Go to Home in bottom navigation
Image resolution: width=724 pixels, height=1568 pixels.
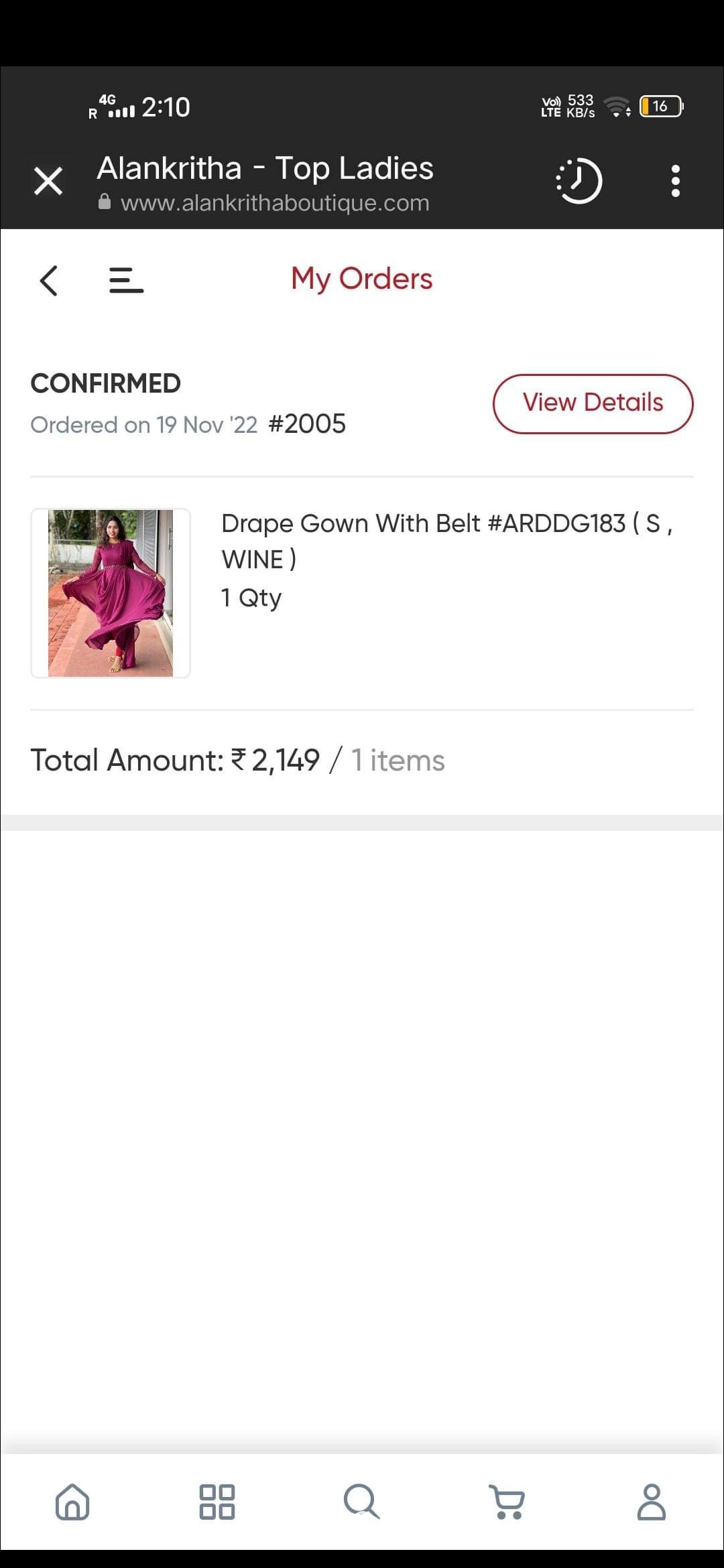click(x=72, y=1501)
